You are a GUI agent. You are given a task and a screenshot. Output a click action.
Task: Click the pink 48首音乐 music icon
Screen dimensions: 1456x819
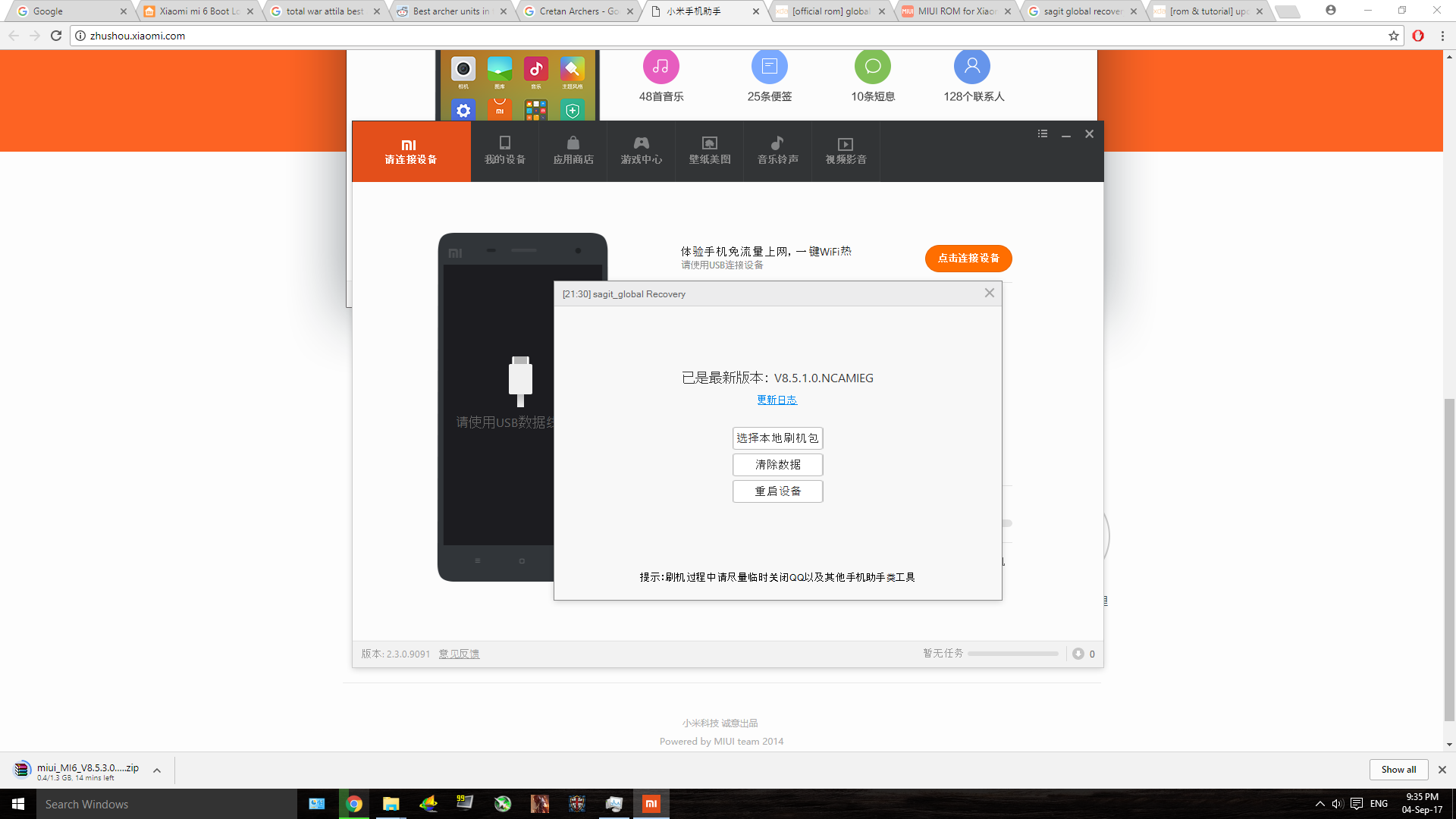[x=661, y=67]
